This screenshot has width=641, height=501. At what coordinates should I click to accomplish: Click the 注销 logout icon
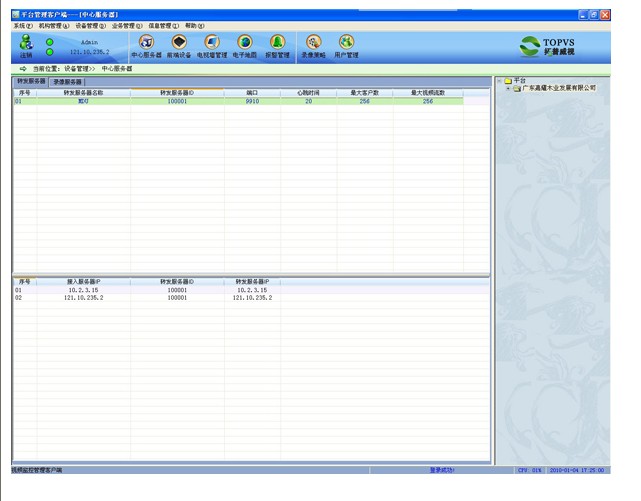click(26, 44)
